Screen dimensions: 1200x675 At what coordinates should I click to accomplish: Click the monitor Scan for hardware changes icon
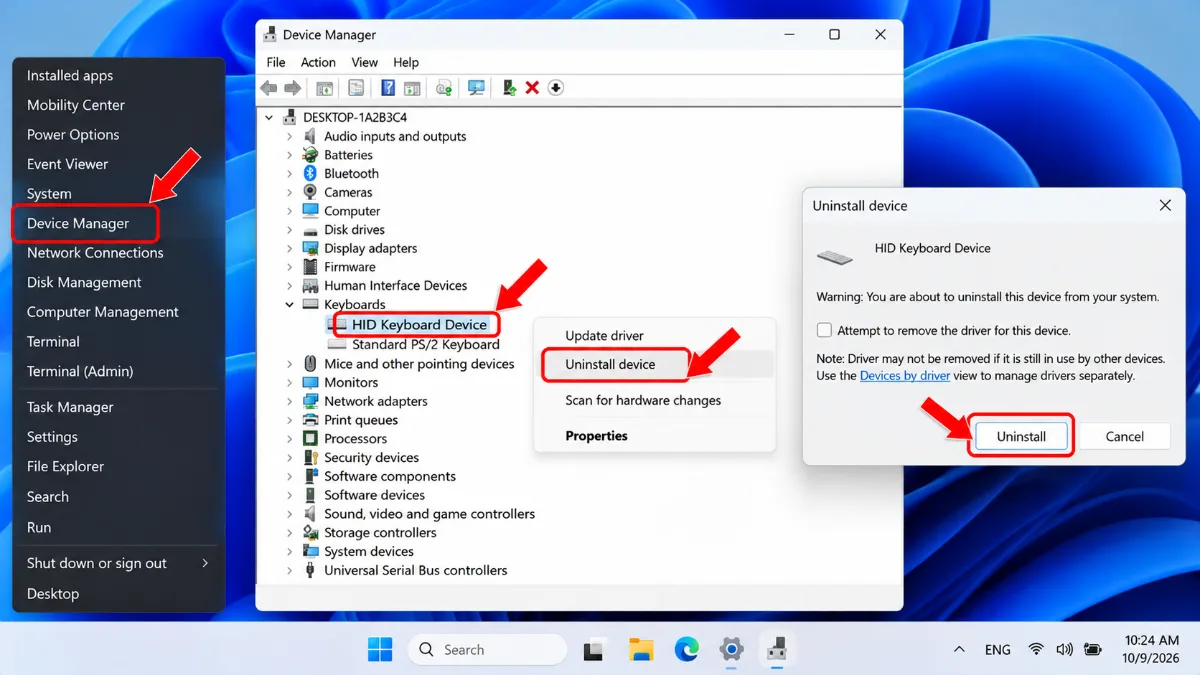coord(476,88)
